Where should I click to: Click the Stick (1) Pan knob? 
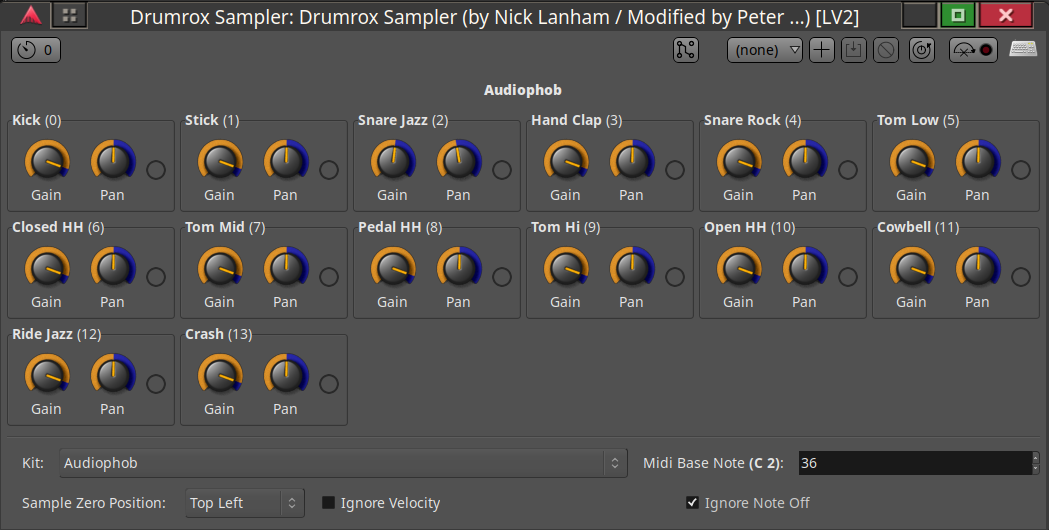coord(286,161)
